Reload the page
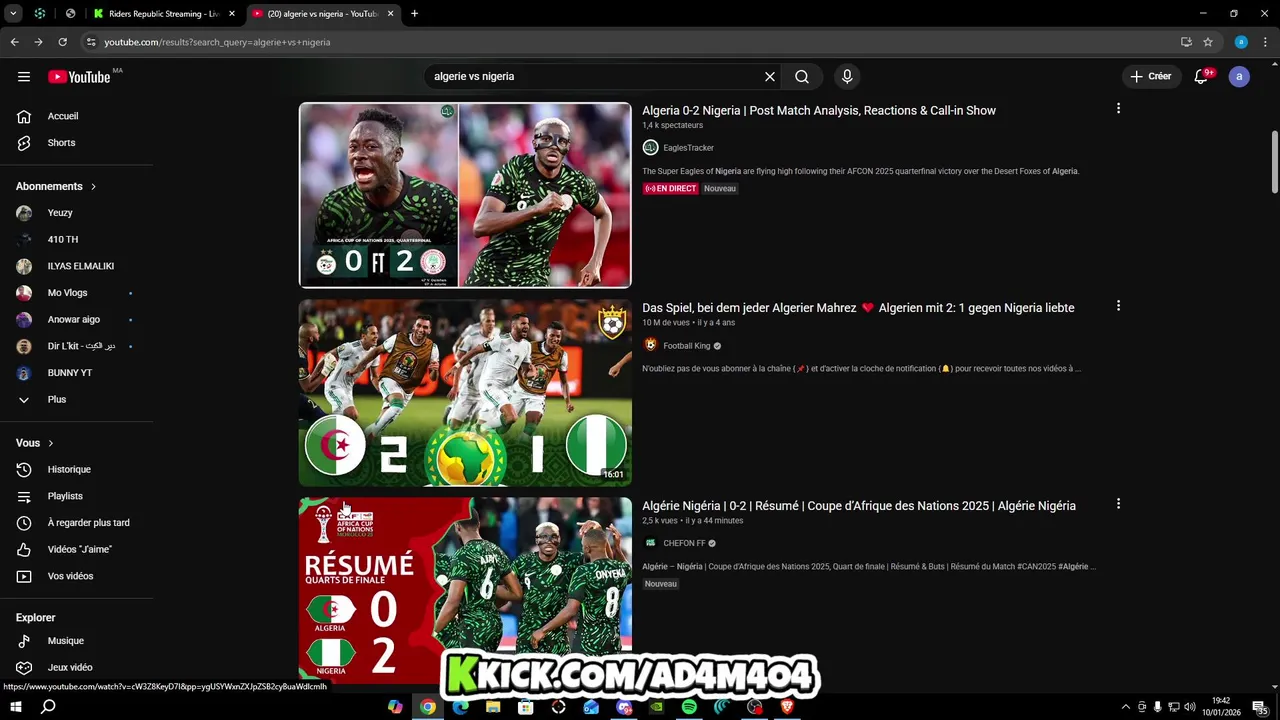This screenshot has width=1280, height=720. tap(62, 42)
